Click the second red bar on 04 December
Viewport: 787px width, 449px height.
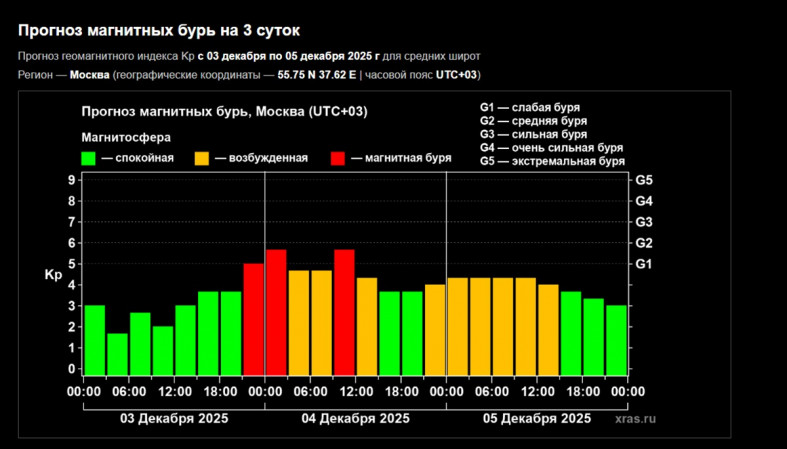tap(344, 312)
